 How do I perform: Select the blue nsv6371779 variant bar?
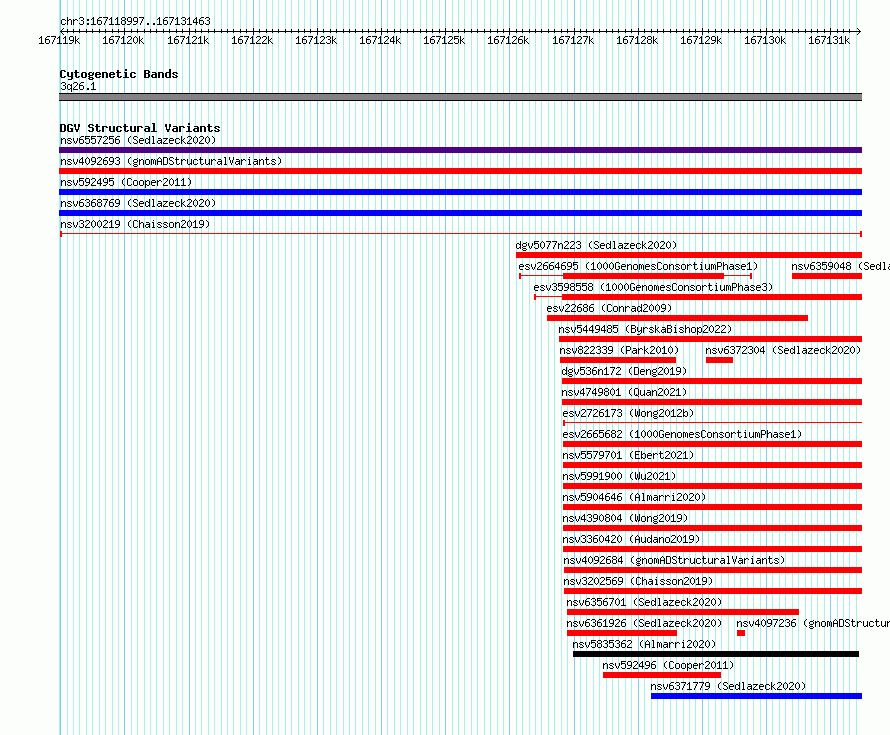click(x=756, y=696)
